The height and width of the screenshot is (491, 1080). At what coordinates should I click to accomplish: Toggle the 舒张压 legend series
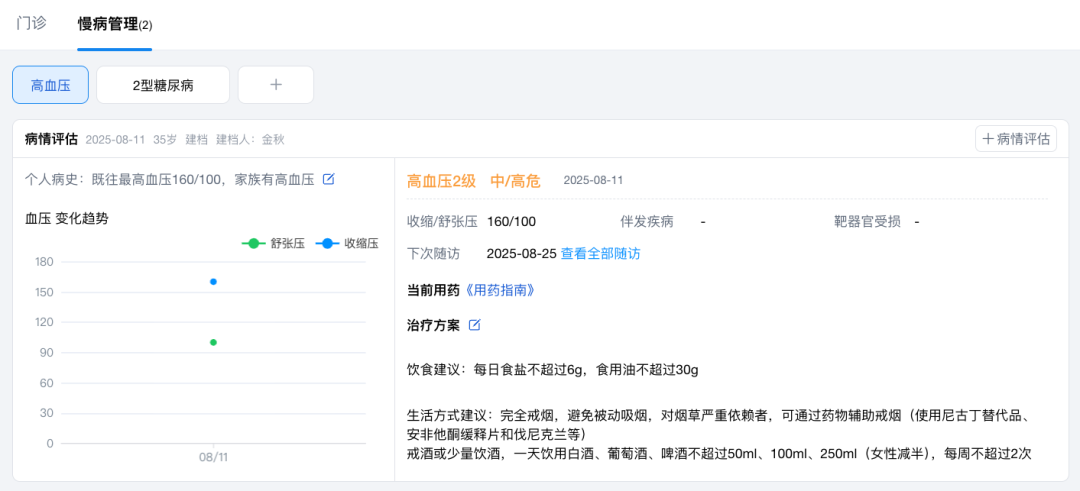(273, 244)
